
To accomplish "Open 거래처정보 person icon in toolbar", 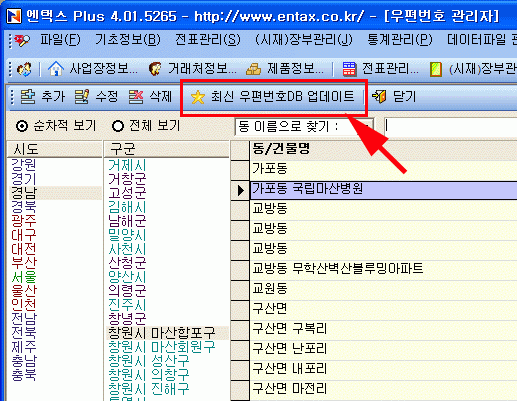I will click(155, 69).
